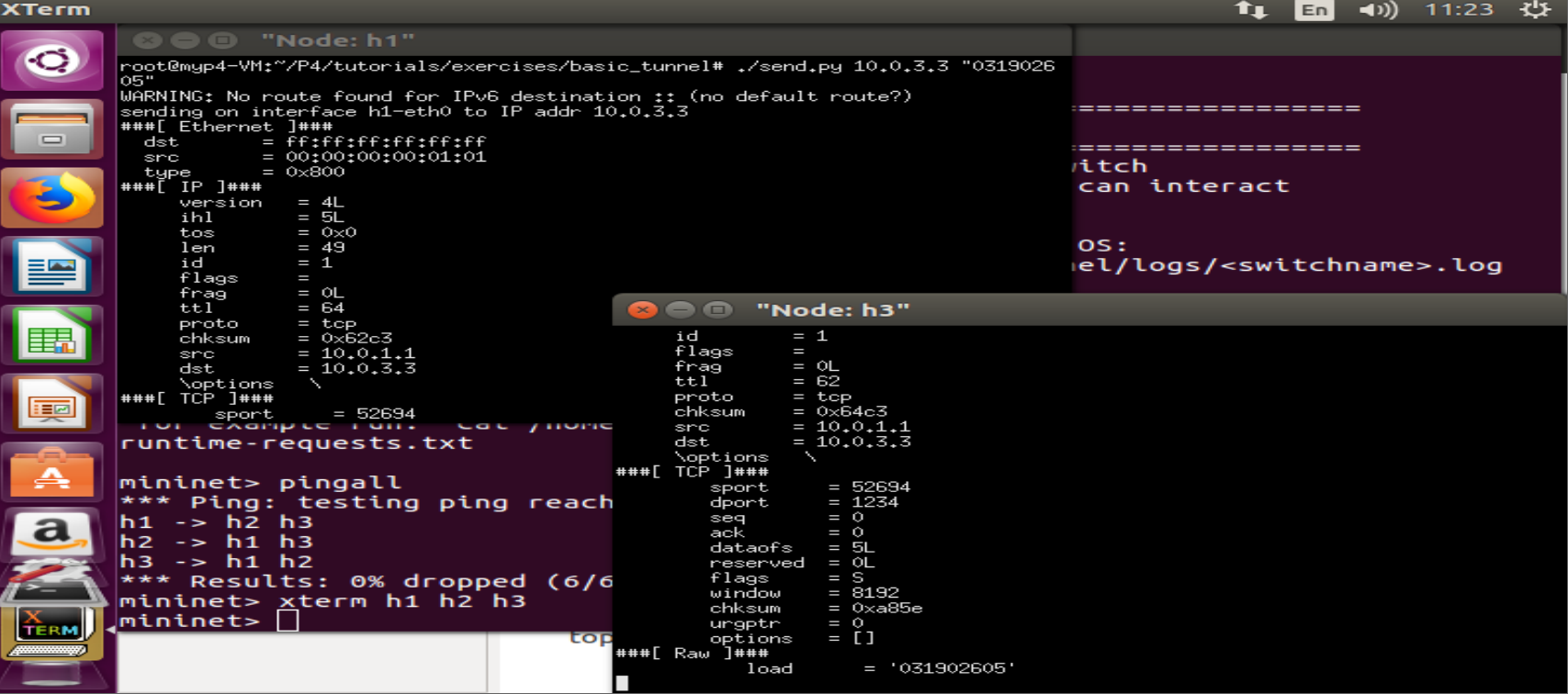Click the chksum 0x64c3 value in h3
This screenshot has height=694, width=1568.
852,411
